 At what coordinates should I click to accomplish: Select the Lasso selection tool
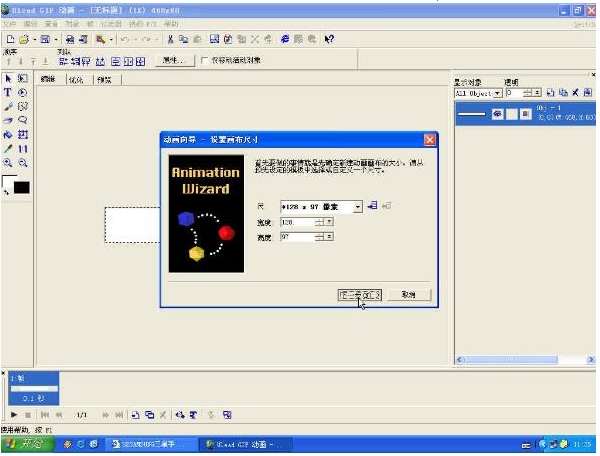23,121
